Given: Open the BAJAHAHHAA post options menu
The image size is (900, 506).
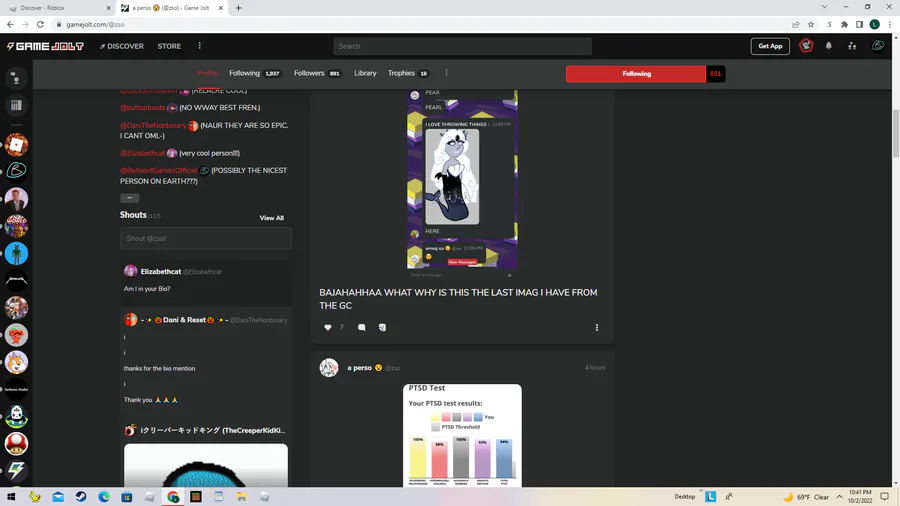Looking at the screenshot, I should pos(597,328).
